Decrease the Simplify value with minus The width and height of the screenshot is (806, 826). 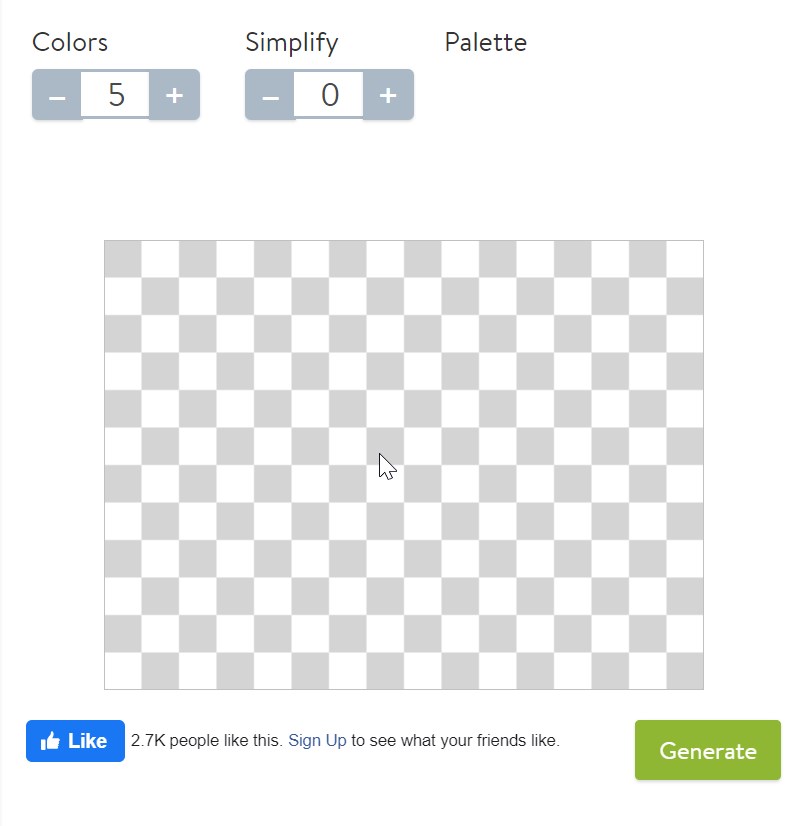pos(270,96)
